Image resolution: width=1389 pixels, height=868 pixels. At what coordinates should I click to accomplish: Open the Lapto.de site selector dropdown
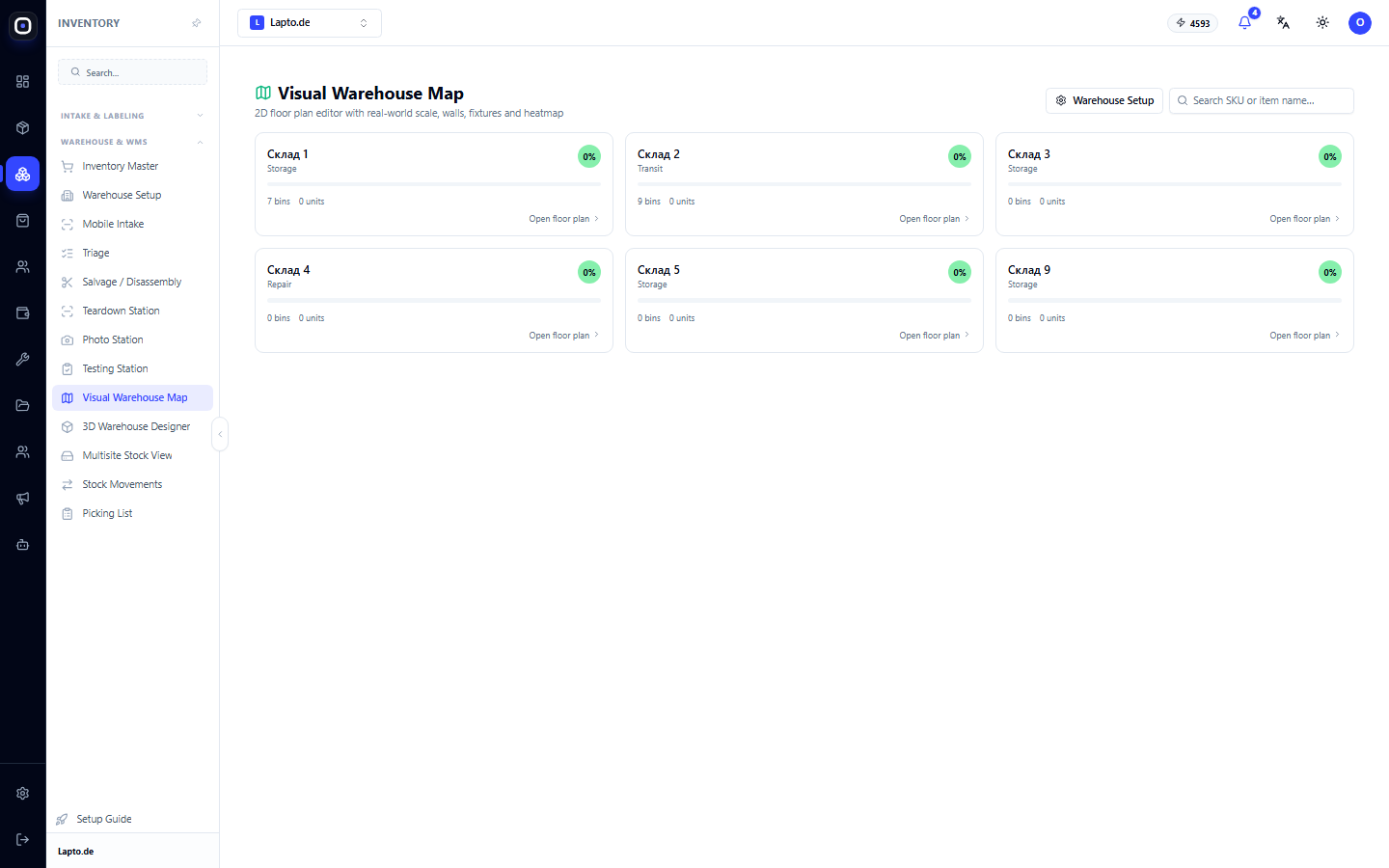pos(310,23)
